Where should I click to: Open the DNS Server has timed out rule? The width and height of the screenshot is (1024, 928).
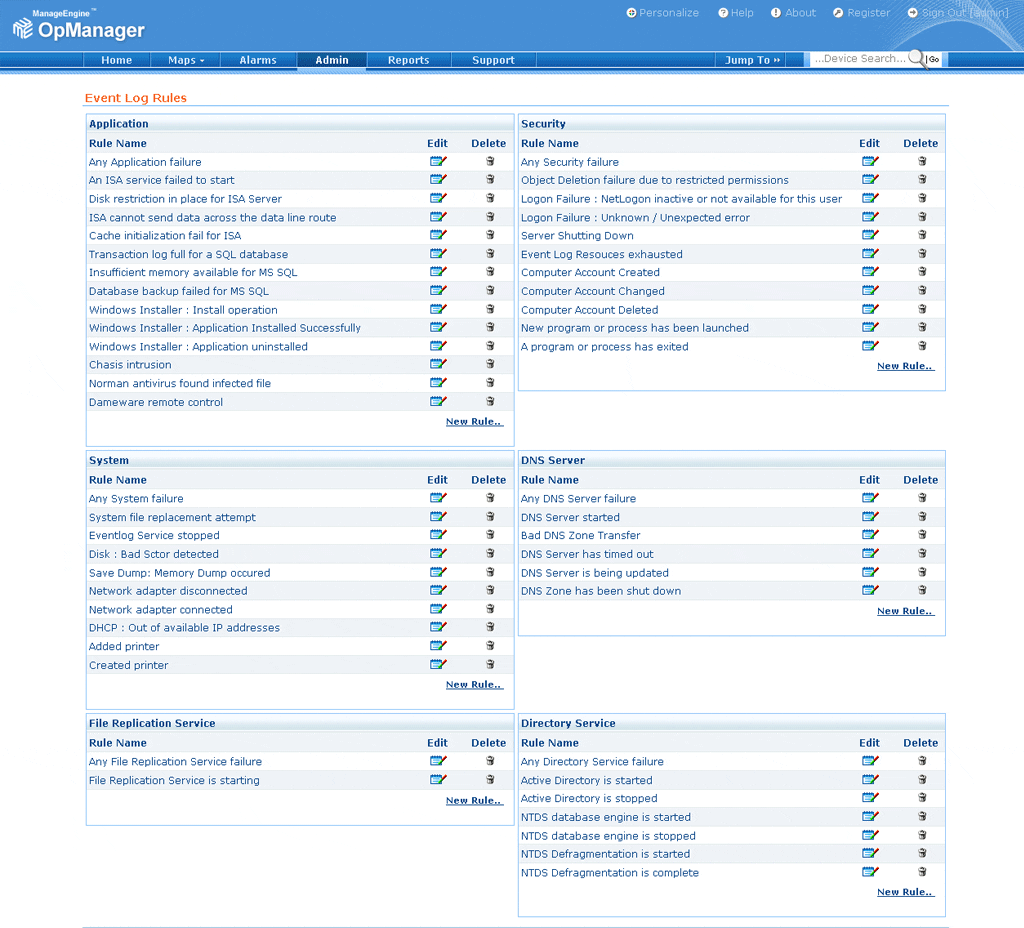[587, 554]
